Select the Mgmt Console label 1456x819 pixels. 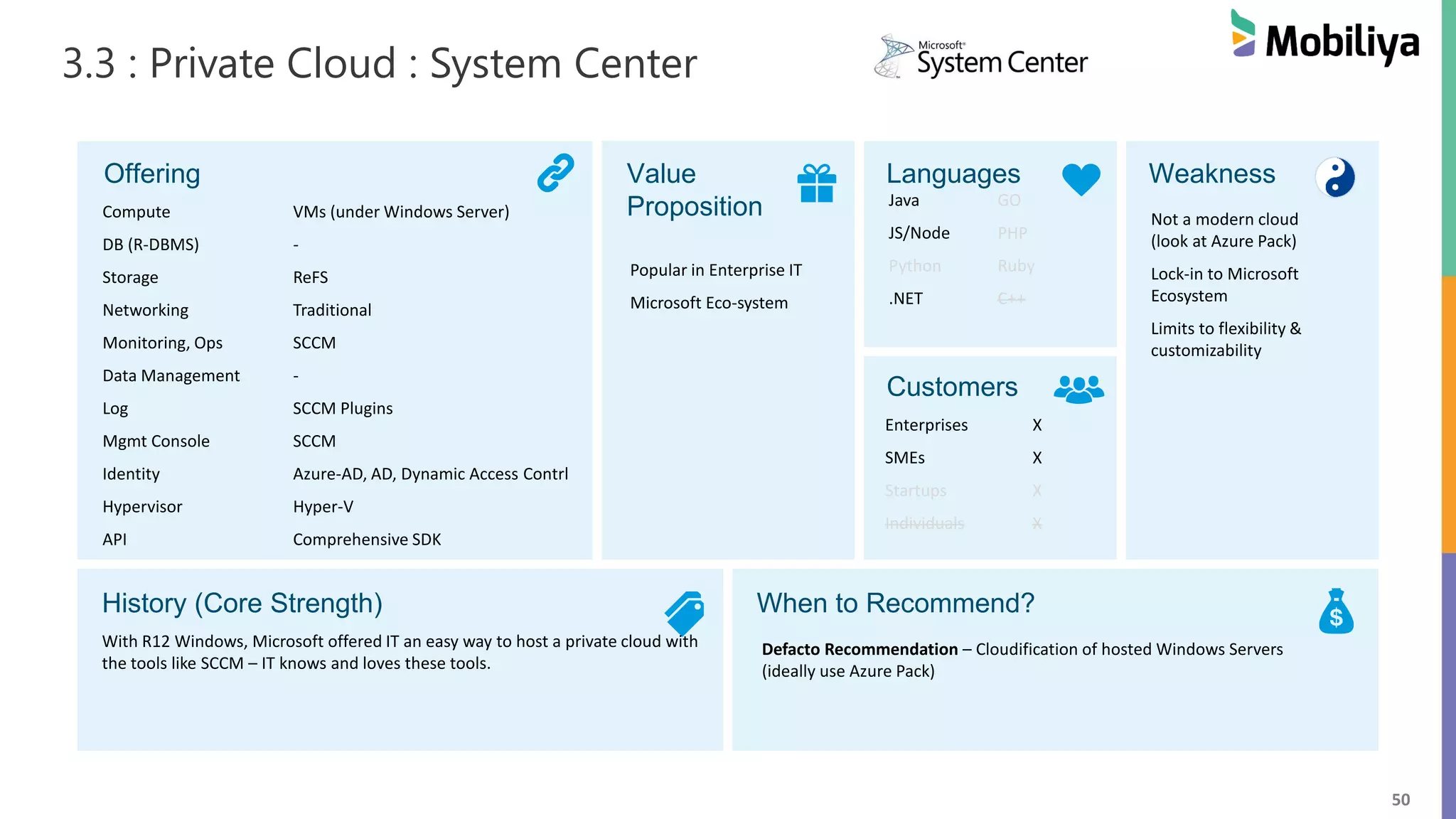coord(156,441)
